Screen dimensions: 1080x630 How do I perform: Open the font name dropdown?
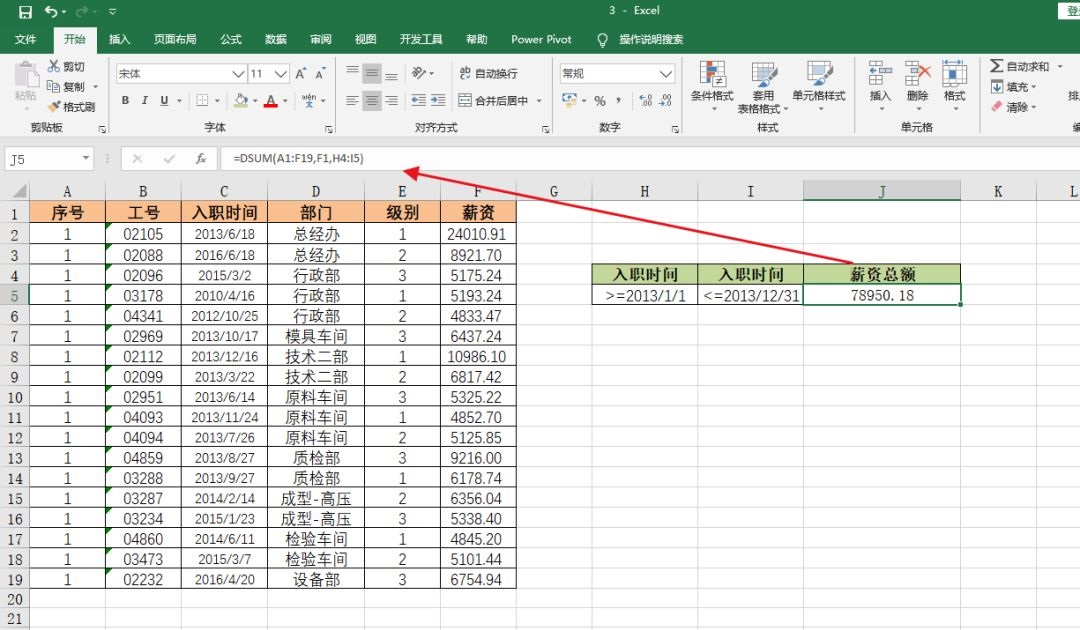coord(238,74)
